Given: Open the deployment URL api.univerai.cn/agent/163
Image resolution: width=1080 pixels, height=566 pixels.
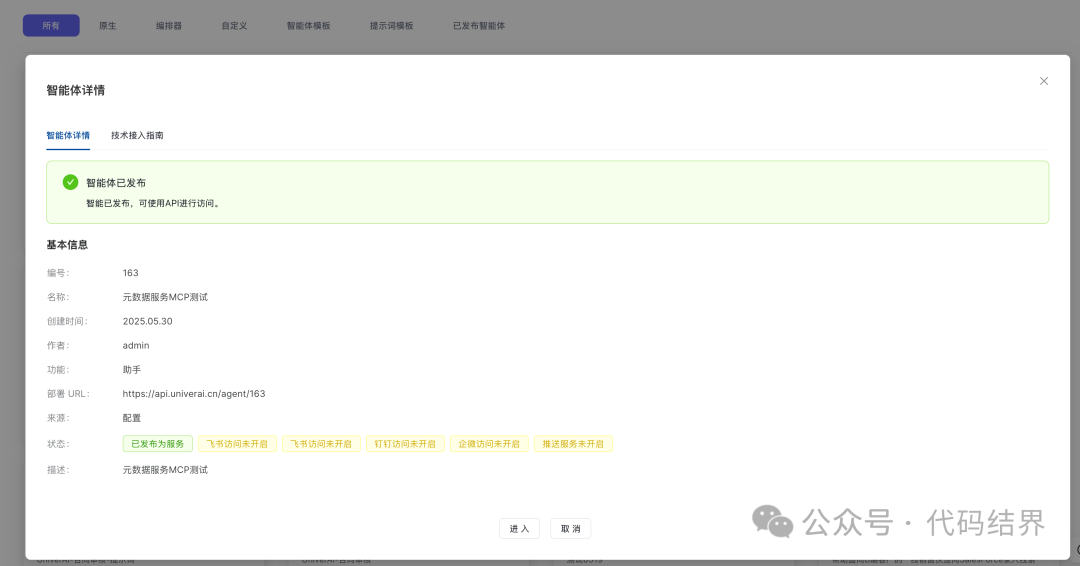Looking at the screenshot, I should pos(193,394).
